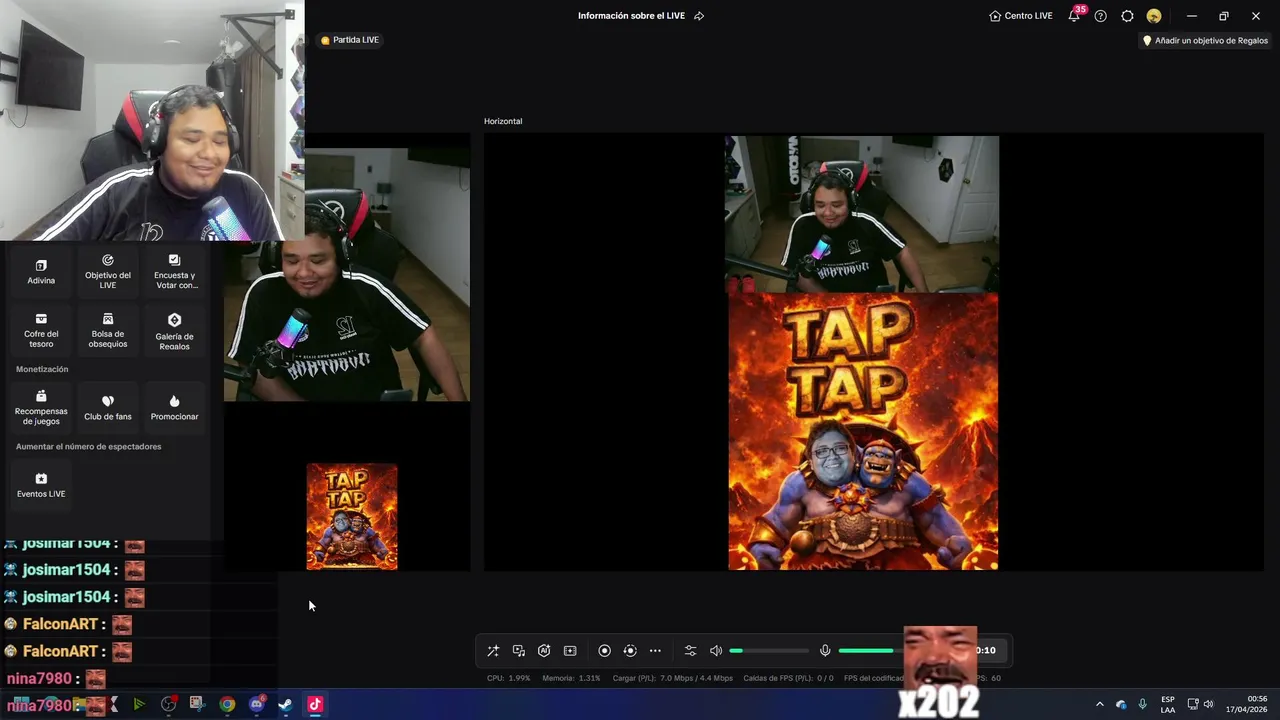The height and width of the screenshot is (720, 1280).
Task: Click the dashed-circle clip record icon
Action: [x=630, y=651]
